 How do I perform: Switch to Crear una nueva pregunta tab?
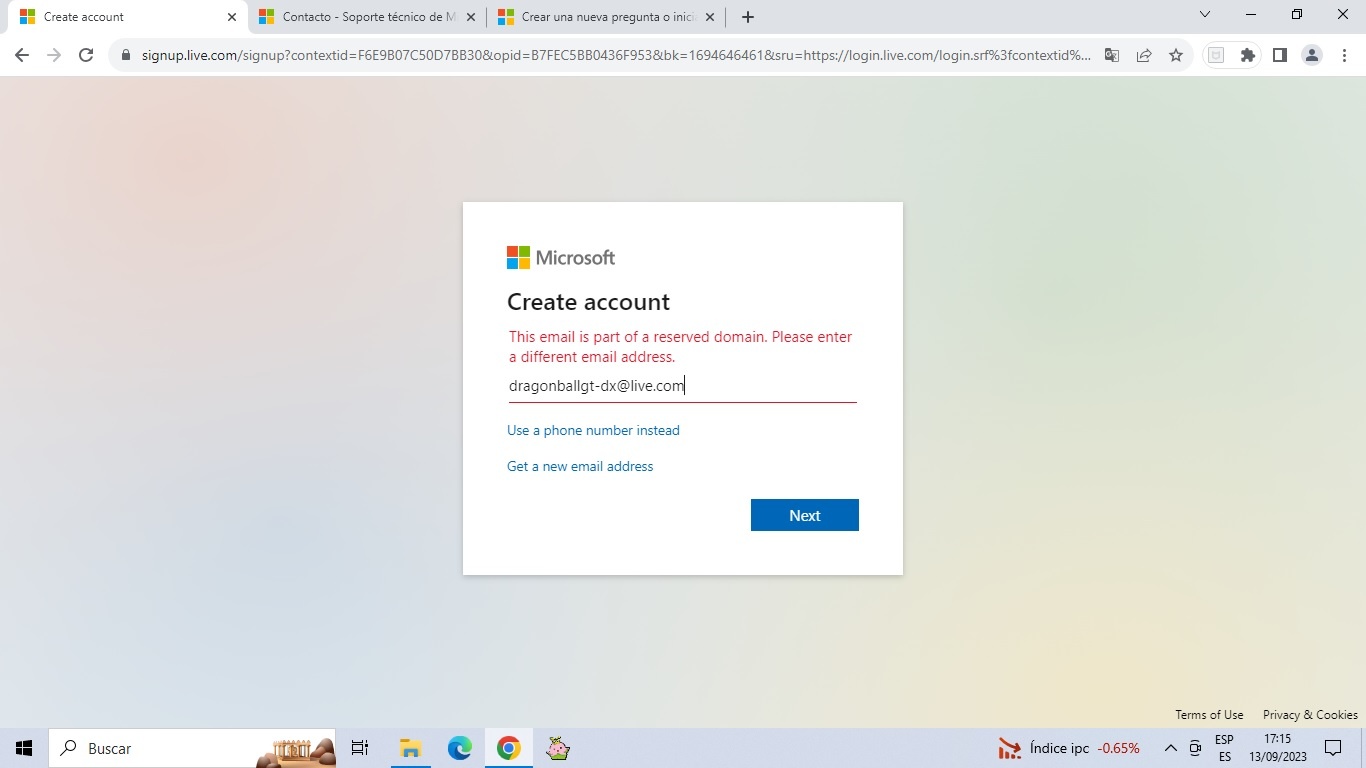point(606,17)
